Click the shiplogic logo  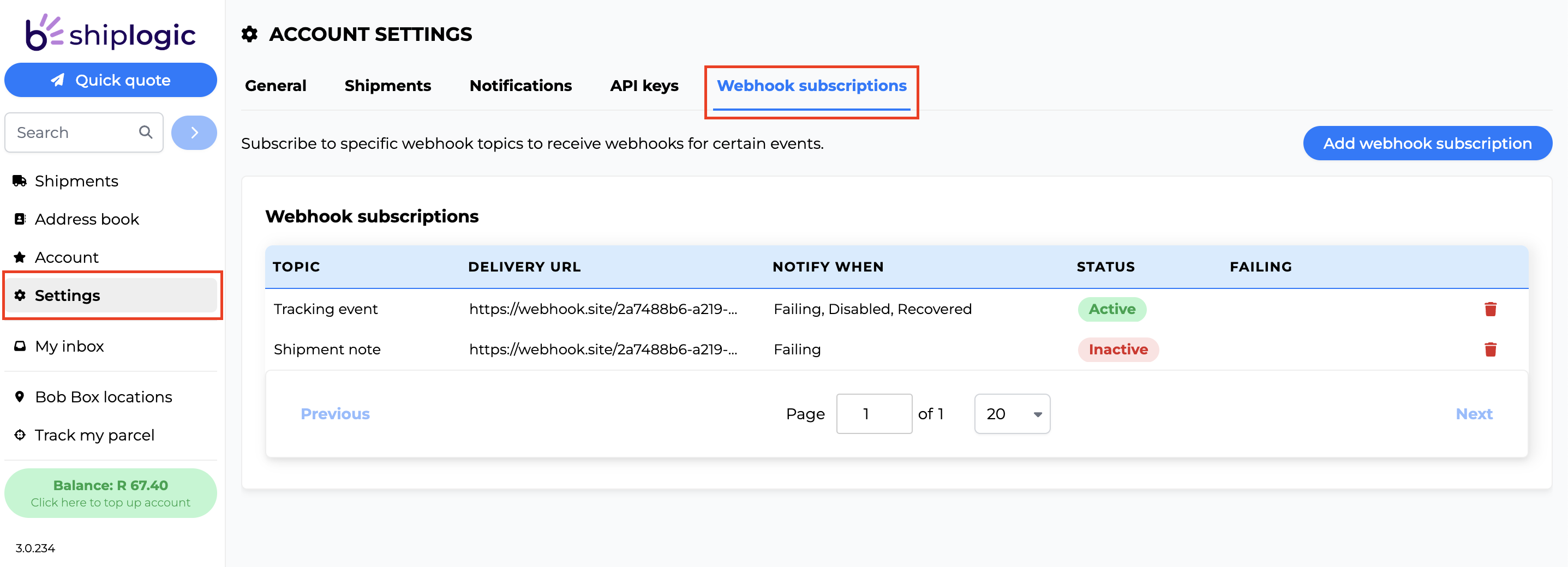(110, 33)
